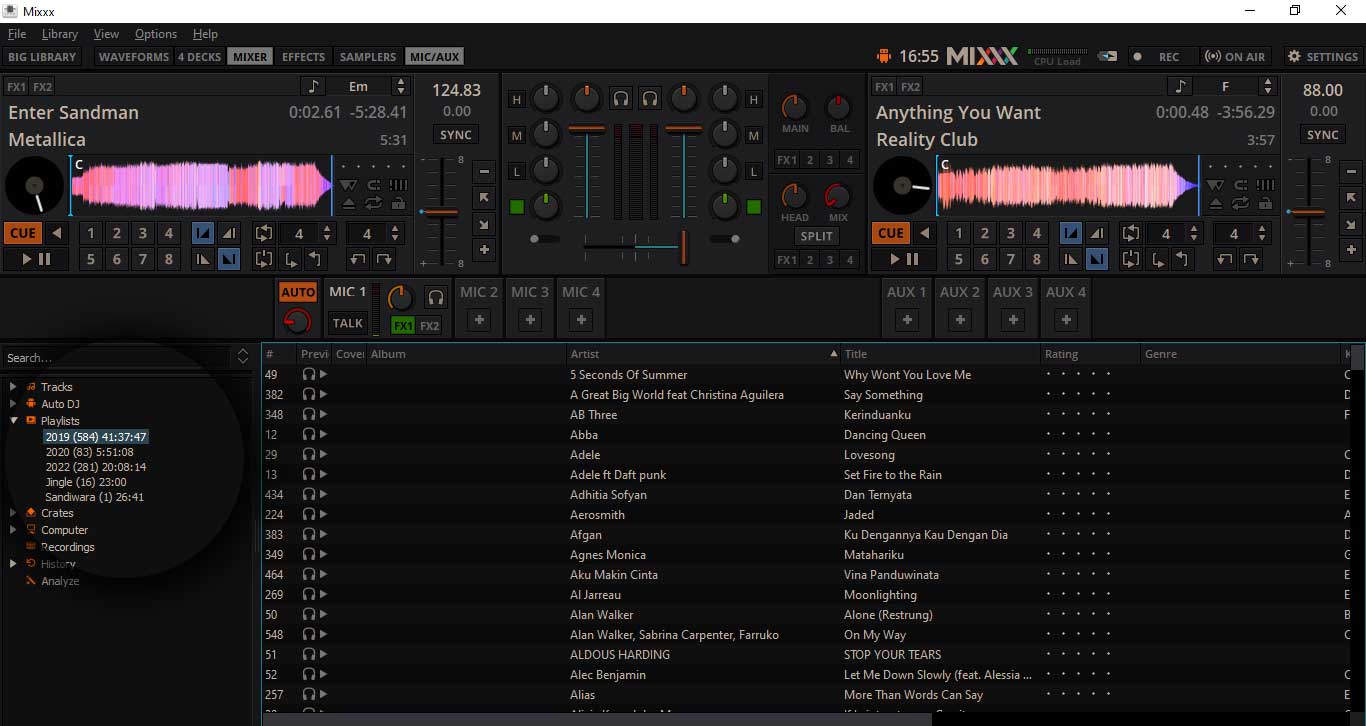This screenshot has width=1366, height=726.
Task: Switch to the EFFECTS tab
Action: pos(303,57)
